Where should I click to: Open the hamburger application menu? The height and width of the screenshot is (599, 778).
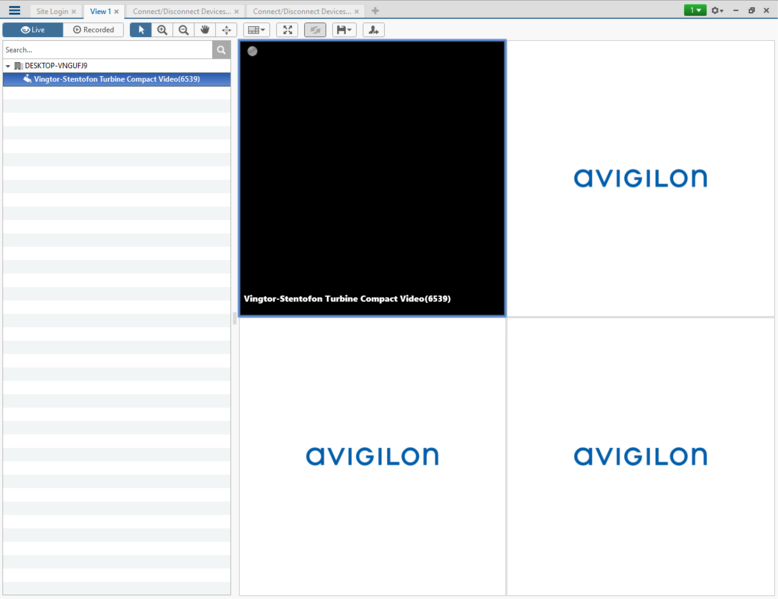coord(14,10)
